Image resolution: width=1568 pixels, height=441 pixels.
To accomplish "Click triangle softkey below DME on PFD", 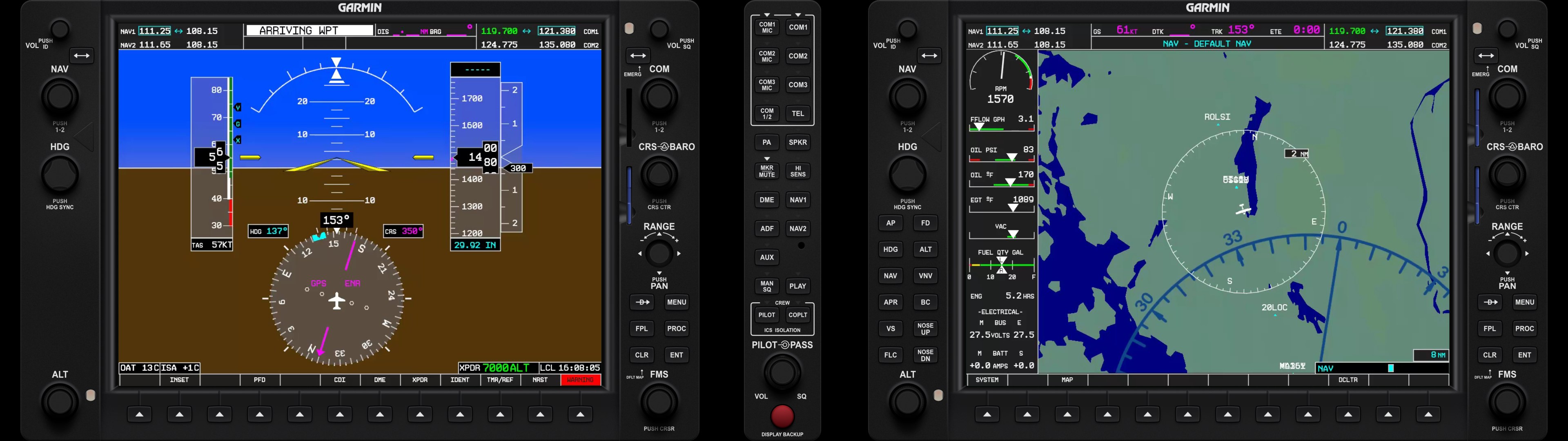I will pyautogui.click(x=380, y=415).
